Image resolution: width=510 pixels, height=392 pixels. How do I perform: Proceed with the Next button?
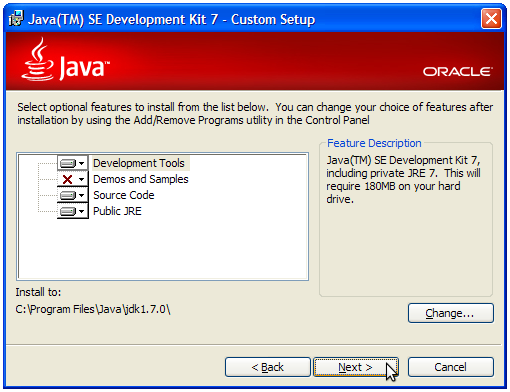pos(356,367)
